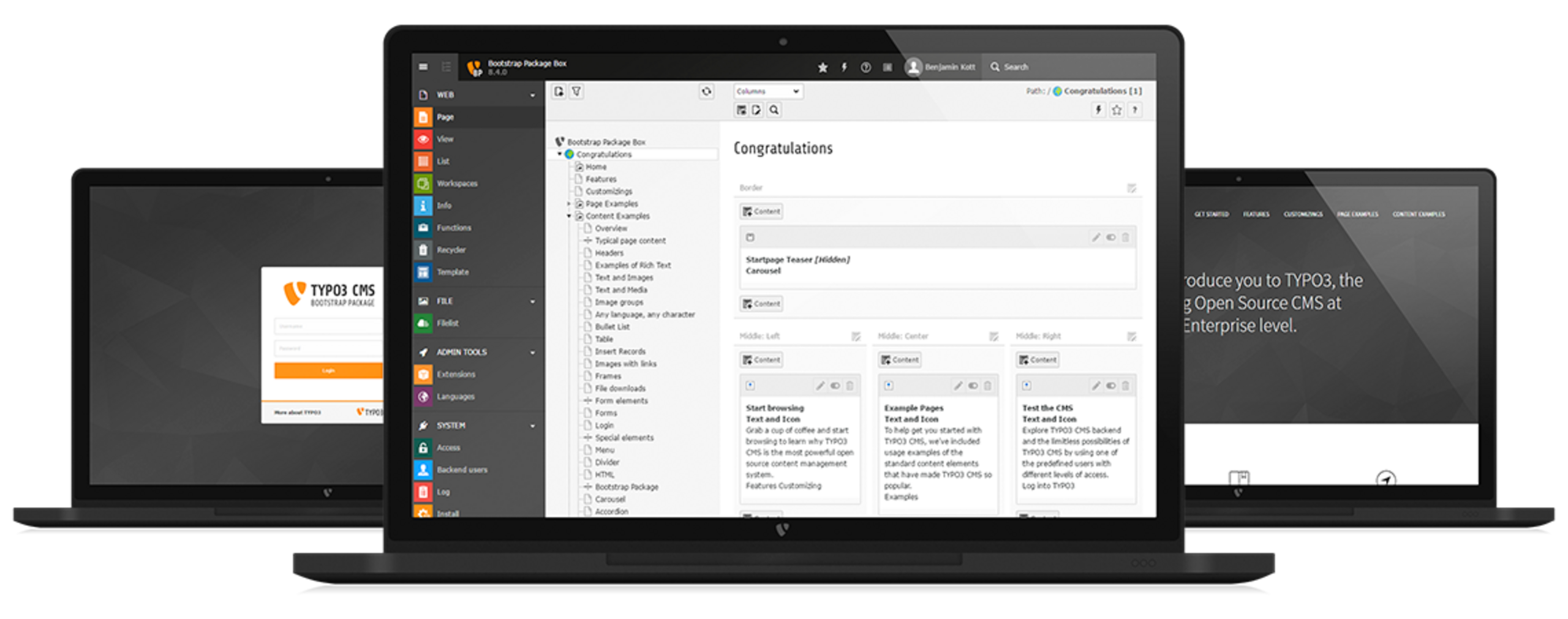
Task: Click the clear cache lightning icon
Action: click(845, 67)
